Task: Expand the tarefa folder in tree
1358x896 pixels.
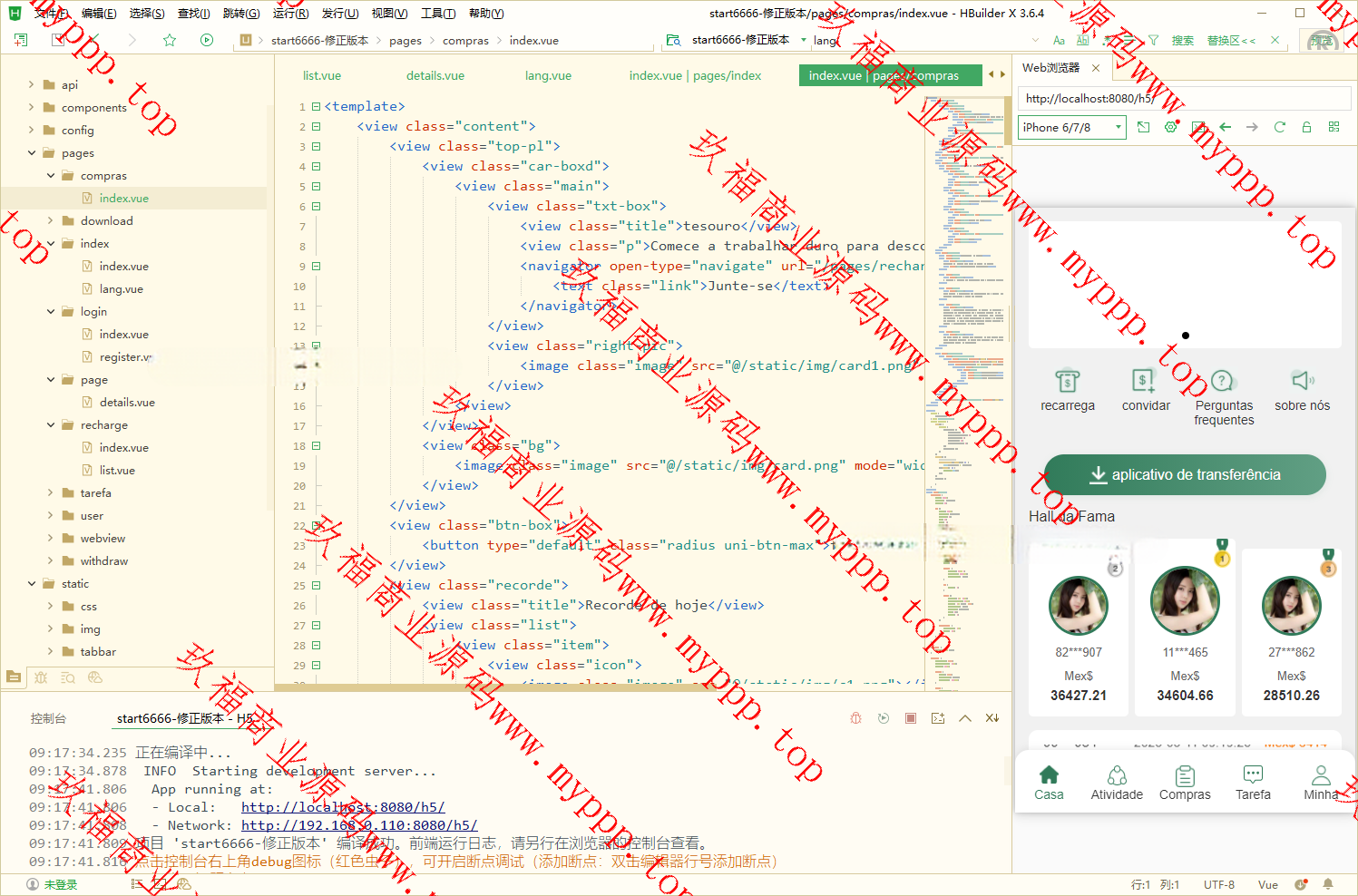Action: pos(51,493)
